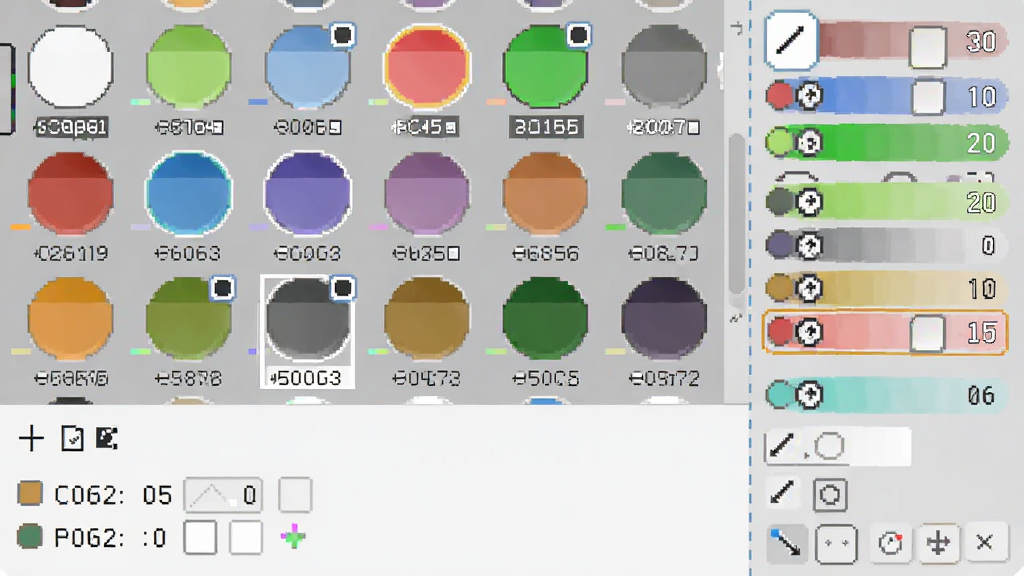Pick the dark purple swatch in the palette grid

pyautogui.click(x=664, y=319)
